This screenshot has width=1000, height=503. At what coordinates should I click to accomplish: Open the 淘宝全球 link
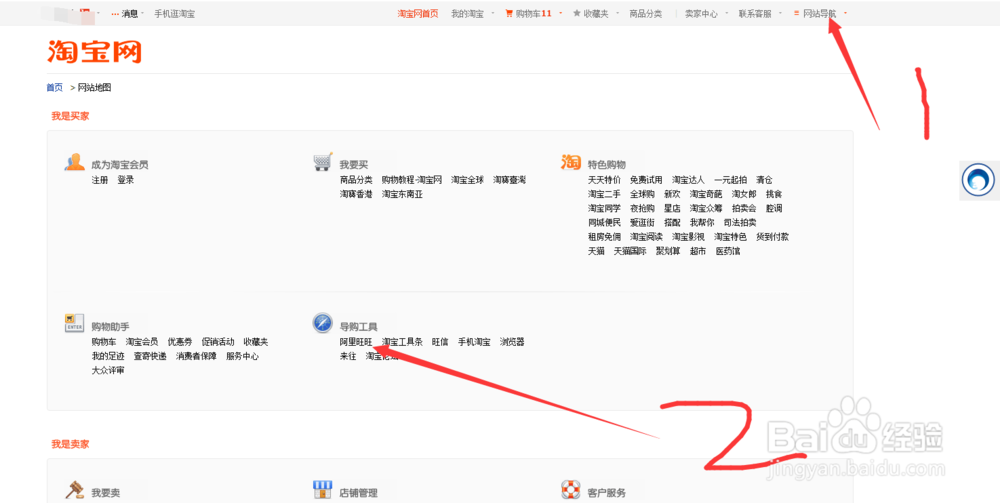[x=467, y=180]
